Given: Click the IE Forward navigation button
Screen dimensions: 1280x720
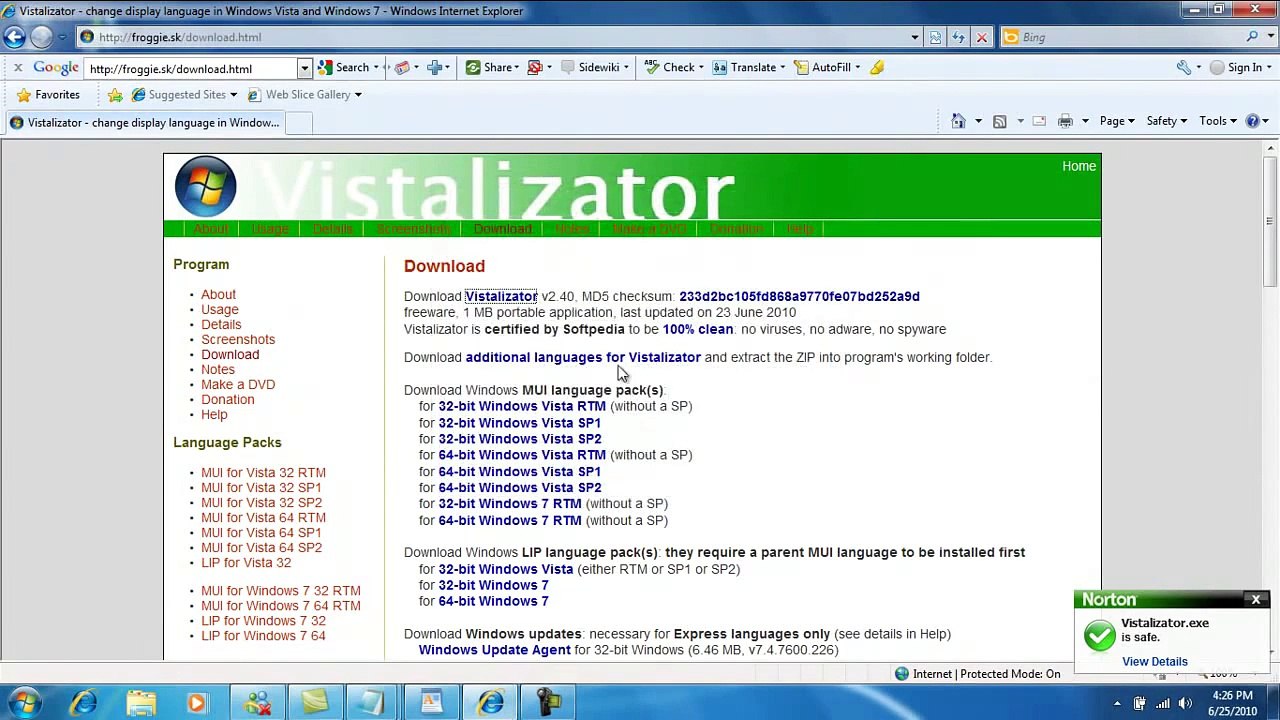Looking at the screenshot, I should pyautogui.click(x=41, y=37).
